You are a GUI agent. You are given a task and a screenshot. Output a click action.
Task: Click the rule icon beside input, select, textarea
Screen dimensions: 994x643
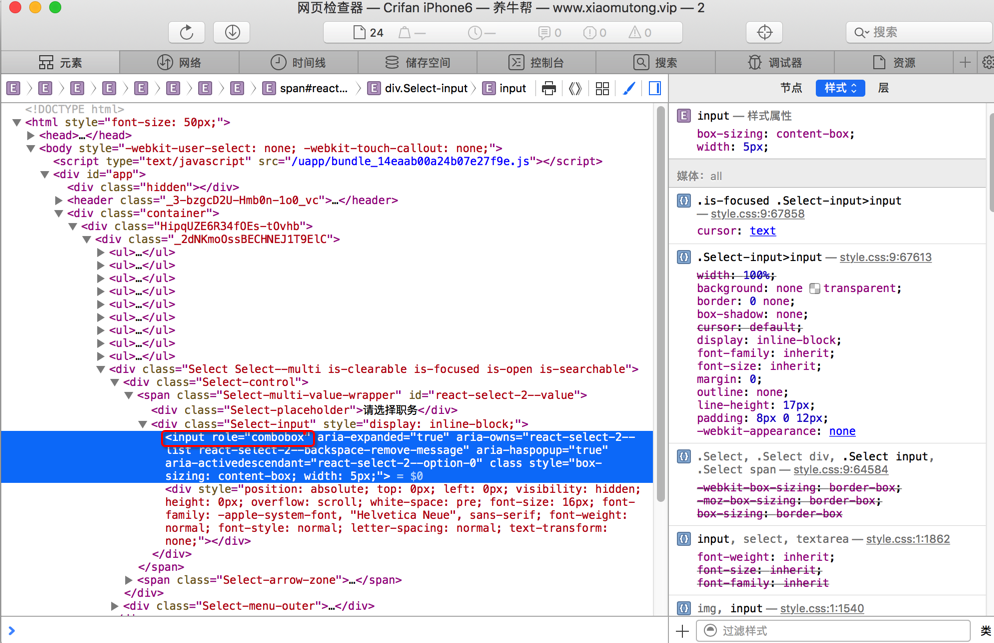[683, 539]
